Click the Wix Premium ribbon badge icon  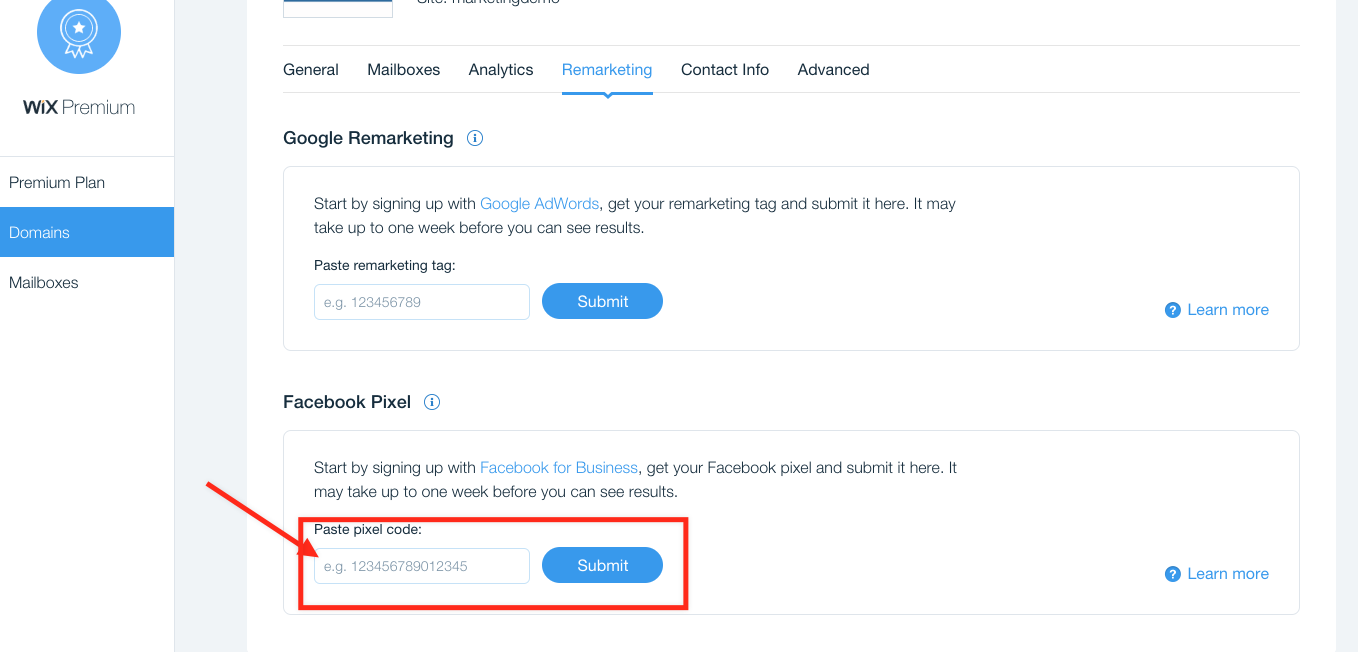(x=79, y=32)
